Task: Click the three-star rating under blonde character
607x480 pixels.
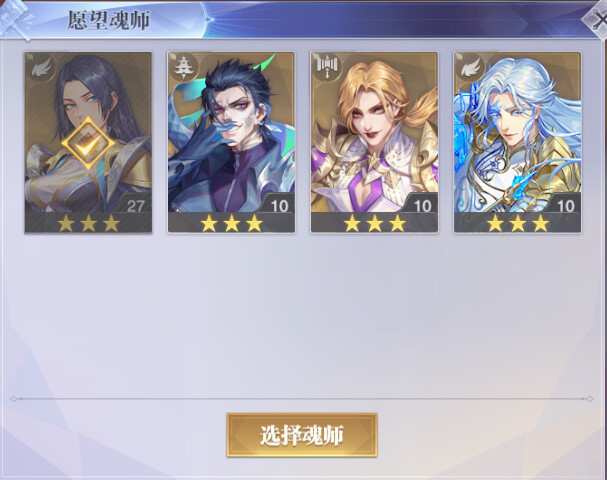Action: 374,223
